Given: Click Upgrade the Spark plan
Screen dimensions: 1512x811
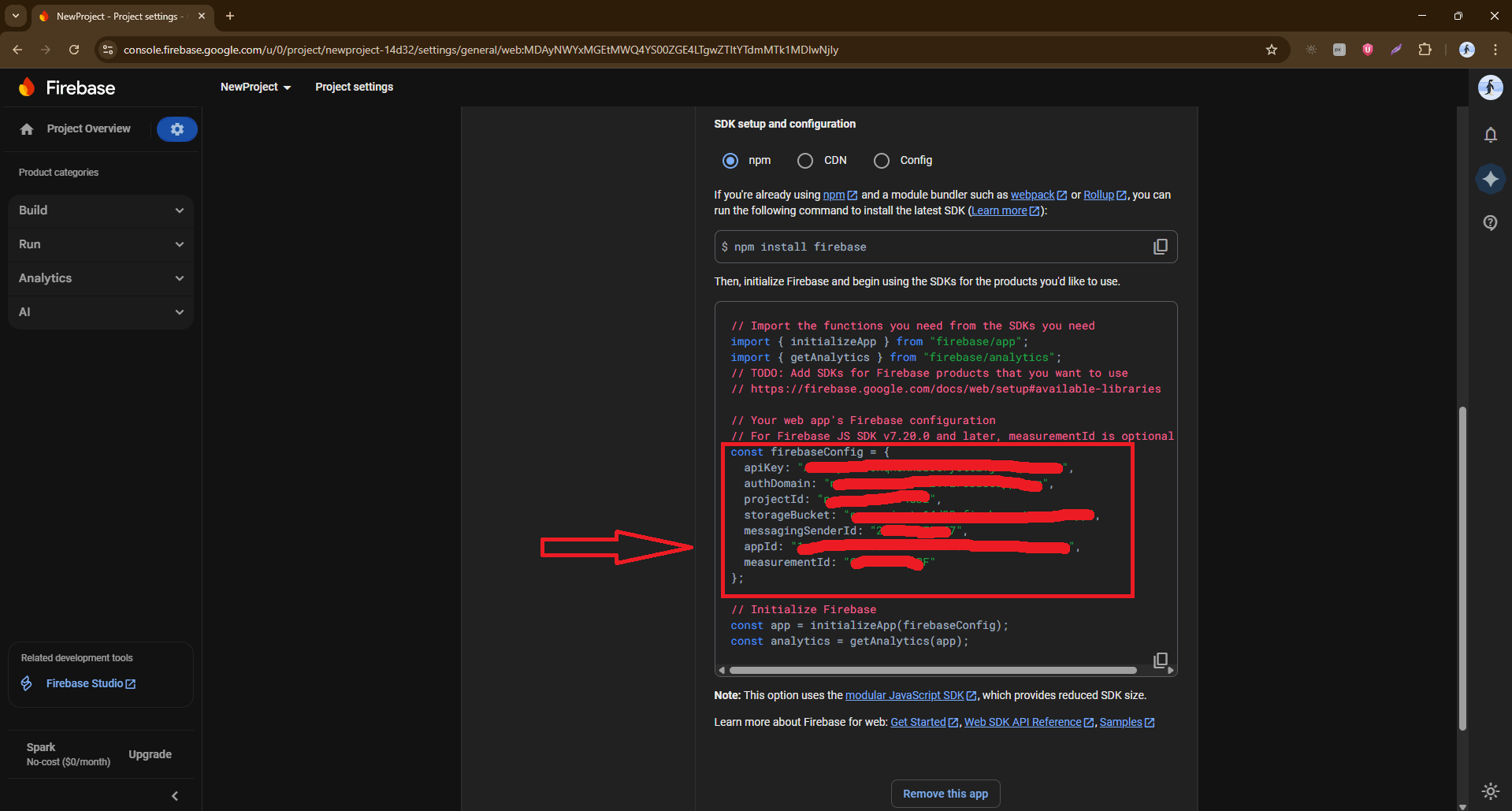Looking at the screenshot, I should 150,754.
